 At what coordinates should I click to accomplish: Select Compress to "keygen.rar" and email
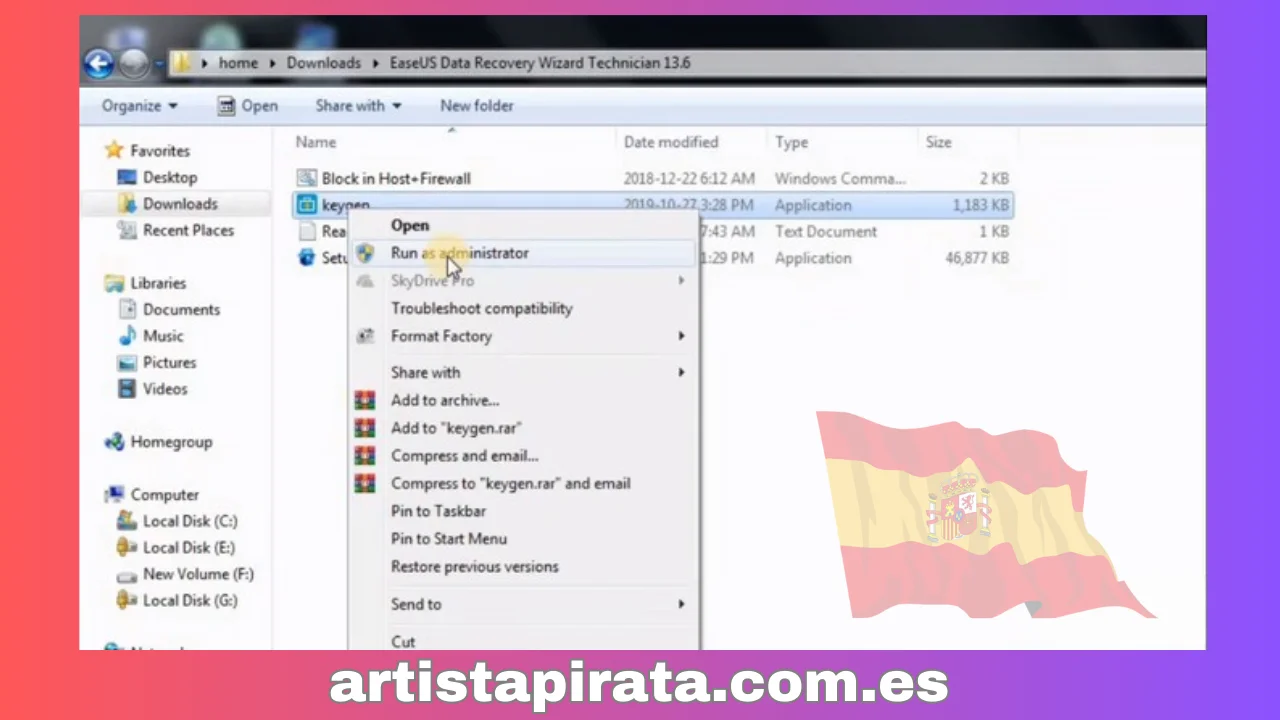point(511,484)
